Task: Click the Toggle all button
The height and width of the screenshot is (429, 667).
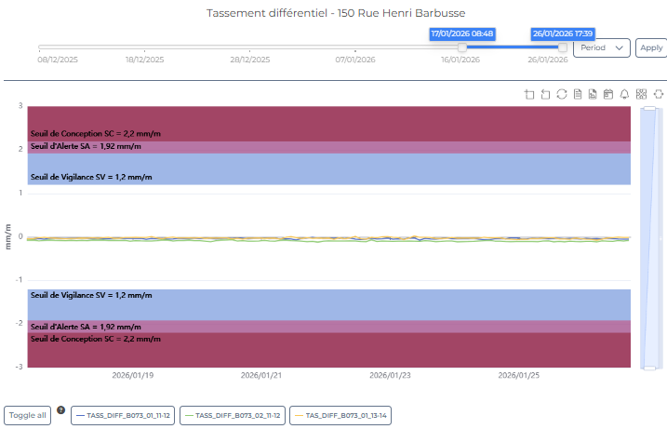Action: click(x=28, y=415)
